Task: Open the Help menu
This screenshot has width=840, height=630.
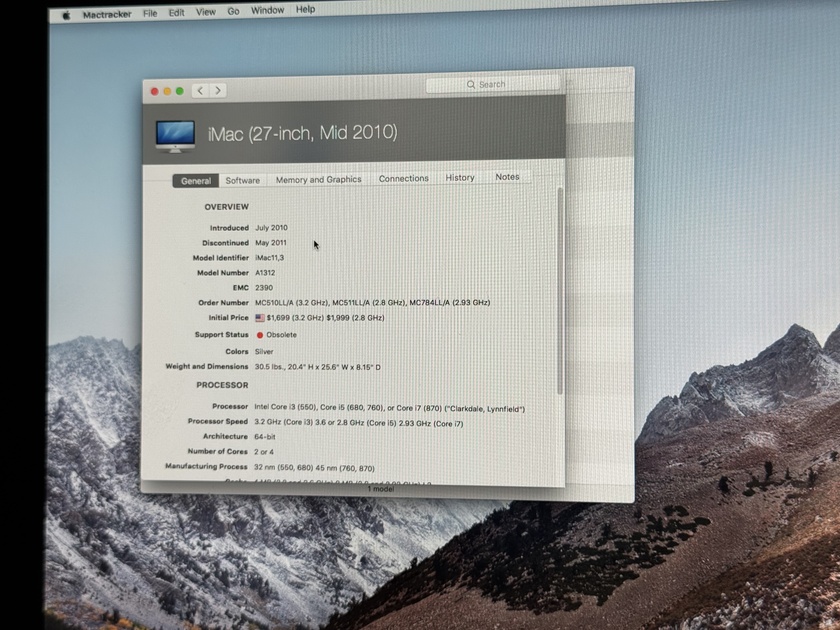Action: coord(305,9)
